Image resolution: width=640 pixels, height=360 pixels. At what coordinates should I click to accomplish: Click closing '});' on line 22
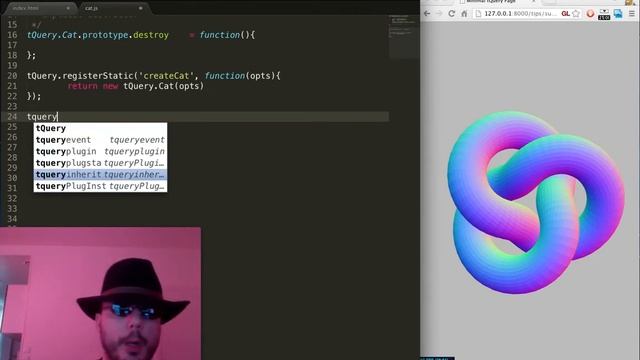tap(34, 96)
